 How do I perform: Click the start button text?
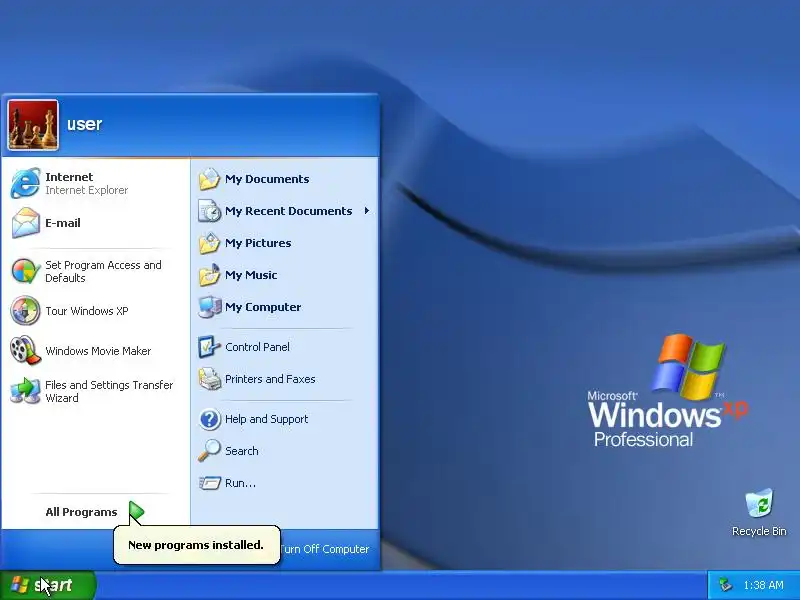point(53,585)
